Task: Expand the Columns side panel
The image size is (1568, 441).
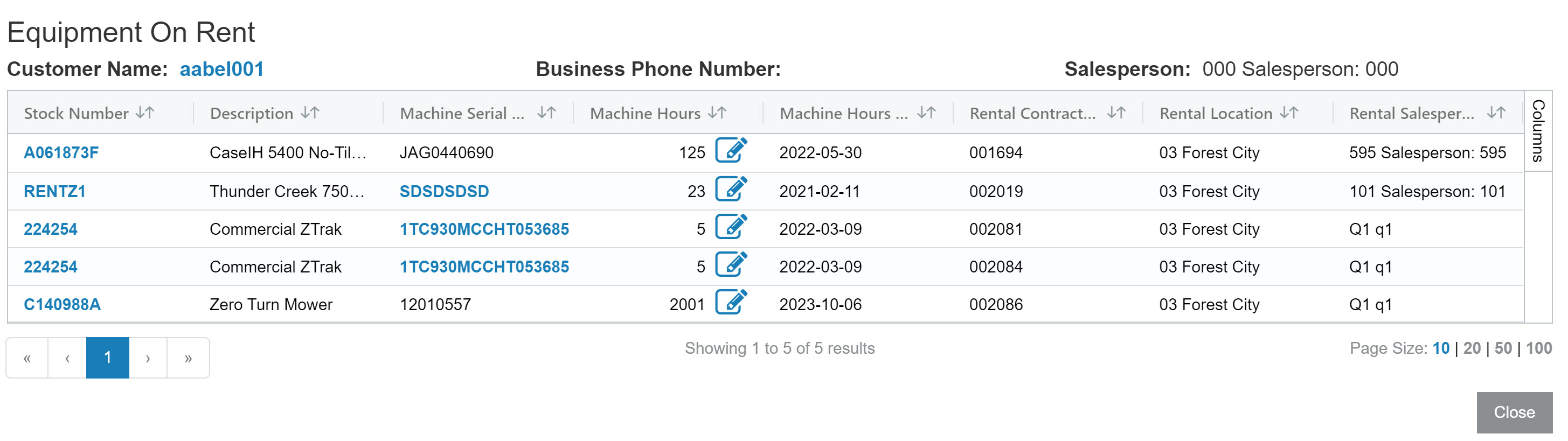Action: click(x=1538, y=131)
